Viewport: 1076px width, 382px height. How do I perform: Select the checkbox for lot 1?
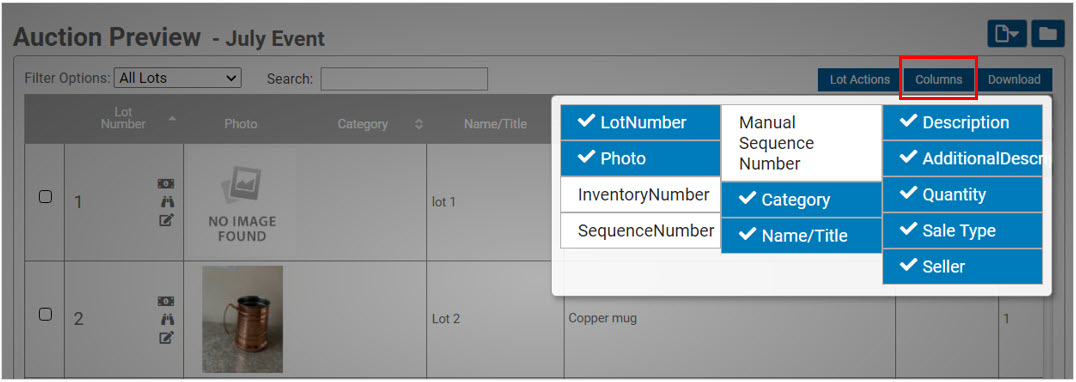[x=45, y=197]
